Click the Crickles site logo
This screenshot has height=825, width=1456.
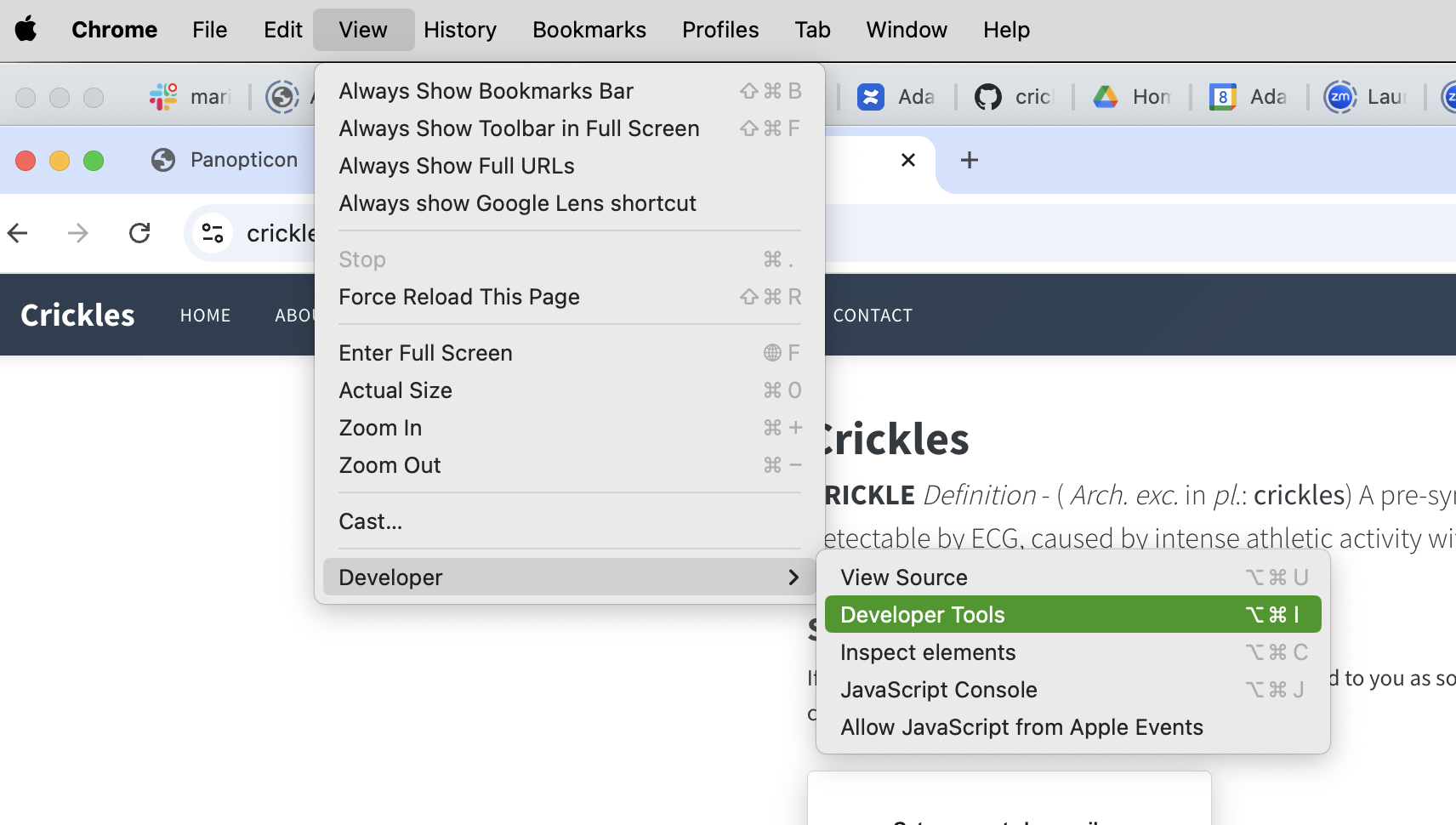coord(77,316)
